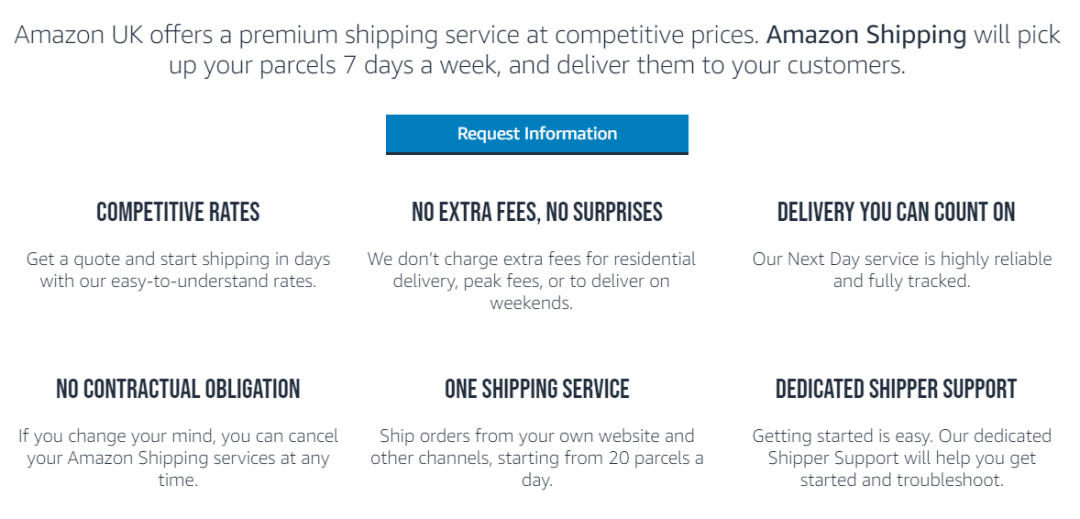Click the Dedicated Shipper Support heading

pos(896,389)
